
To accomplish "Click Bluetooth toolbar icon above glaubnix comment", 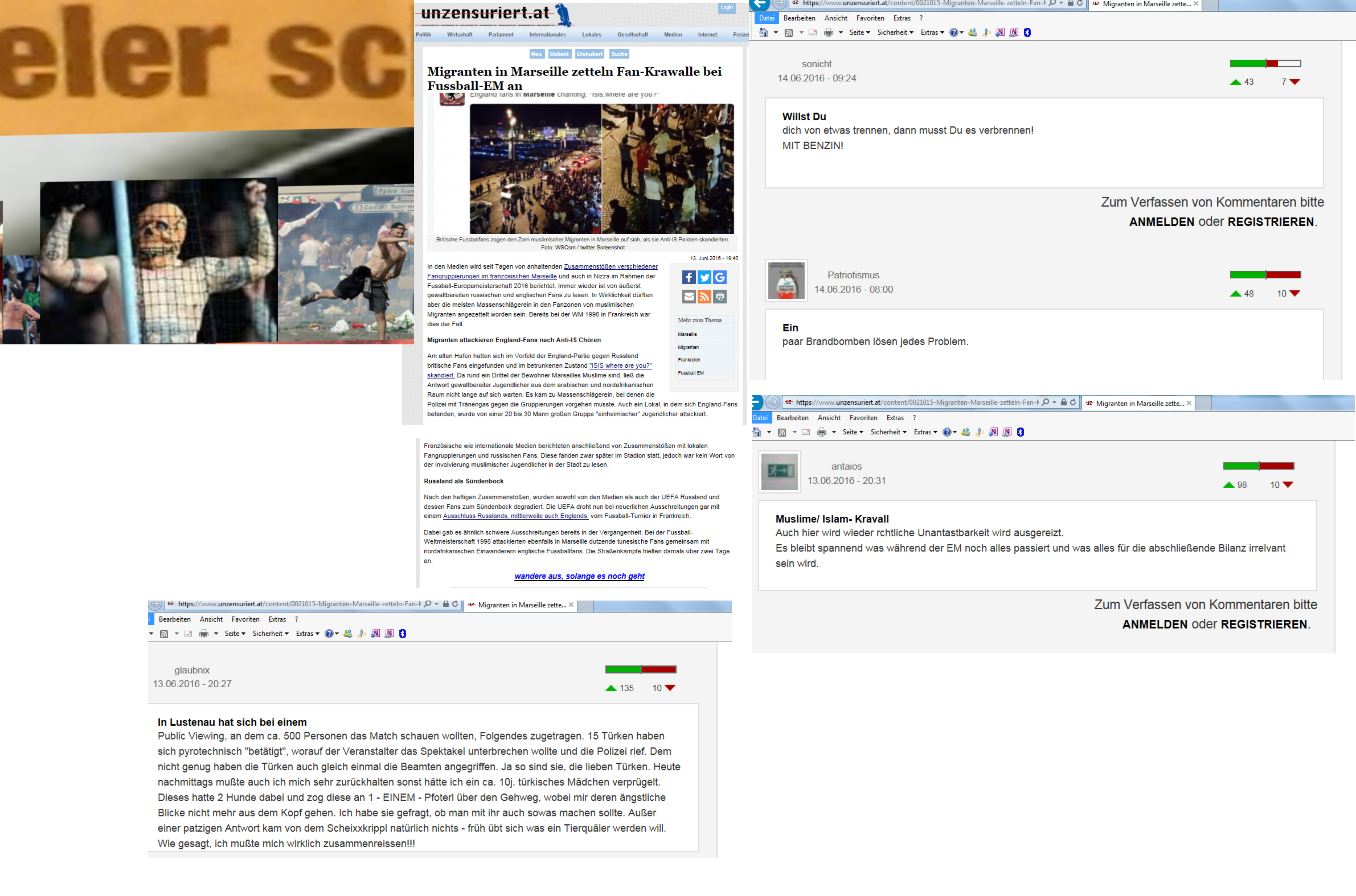I will pos(402,634).
